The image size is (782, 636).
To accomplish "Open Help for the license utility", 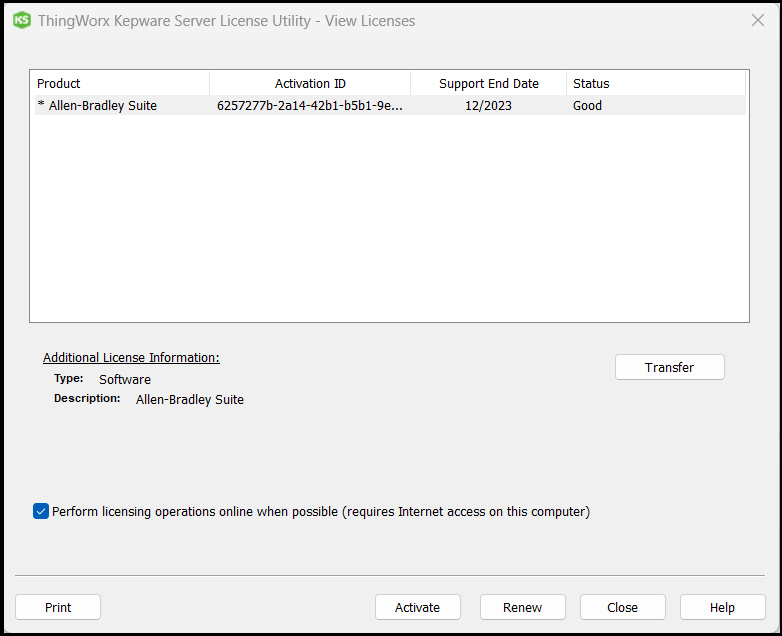I will click(722, 607).
